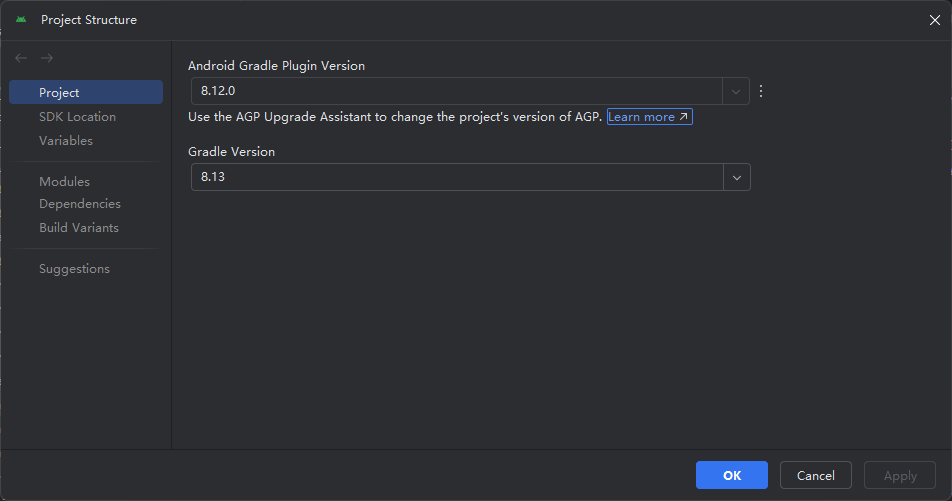Expand the Gradle Version dropdown arrow

[x=737, y=177]
